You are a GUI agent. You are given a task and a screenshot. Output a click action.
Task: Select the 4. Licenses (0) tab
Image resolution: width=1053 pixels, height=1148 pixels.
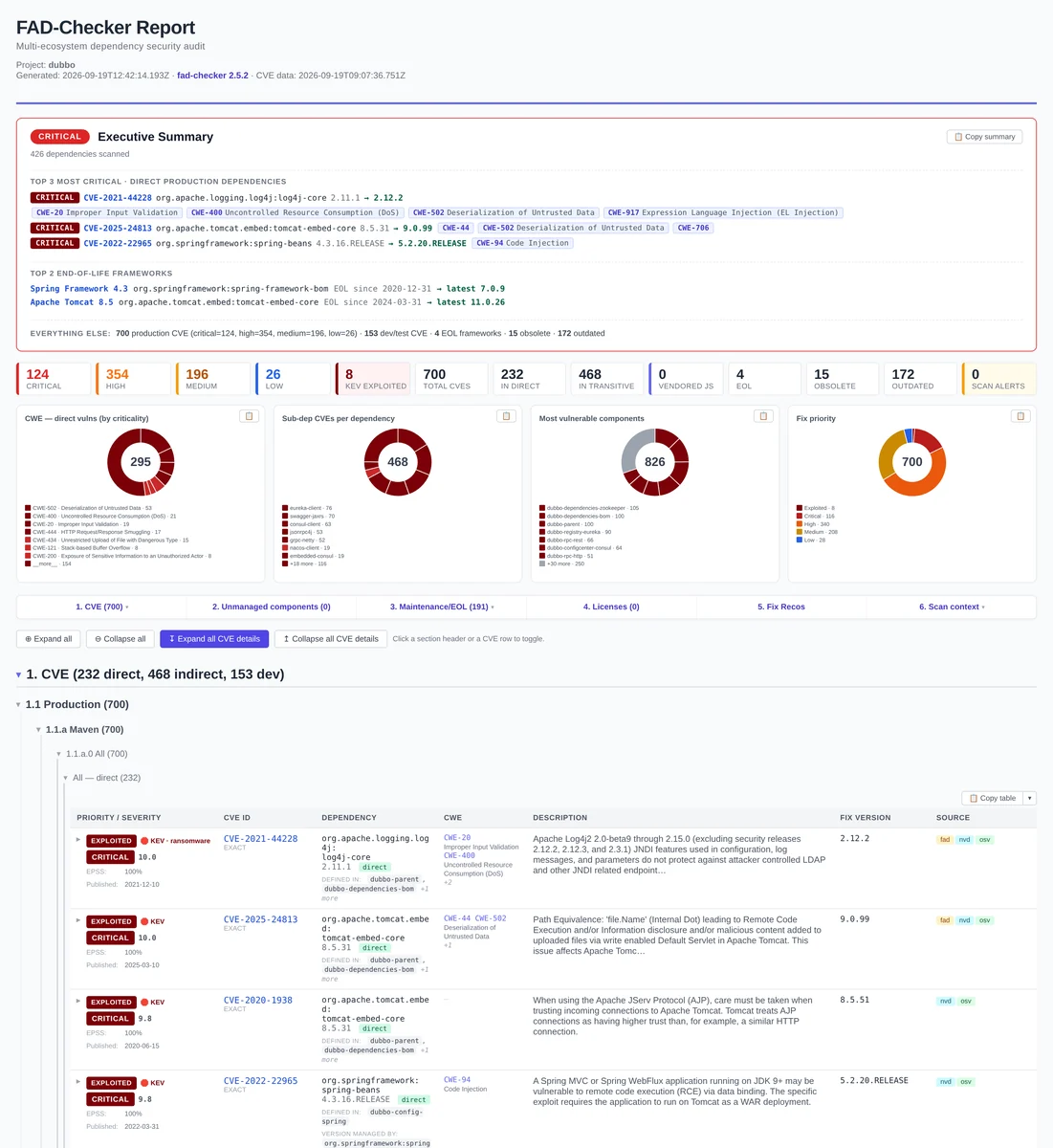(611, 607)
